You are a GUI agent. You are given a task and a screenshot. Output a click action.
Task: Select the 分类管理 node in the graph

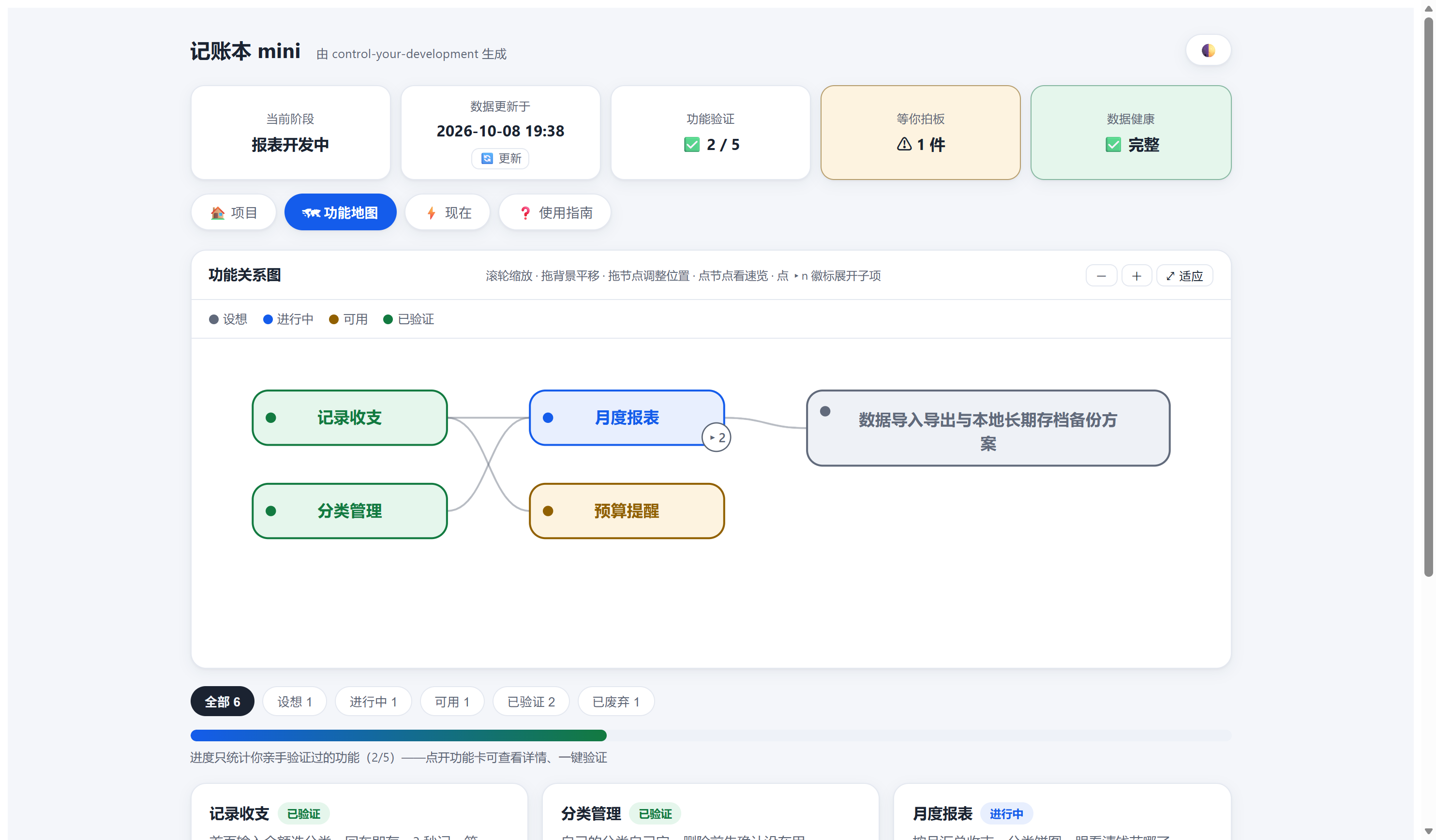tap(349, 511)
